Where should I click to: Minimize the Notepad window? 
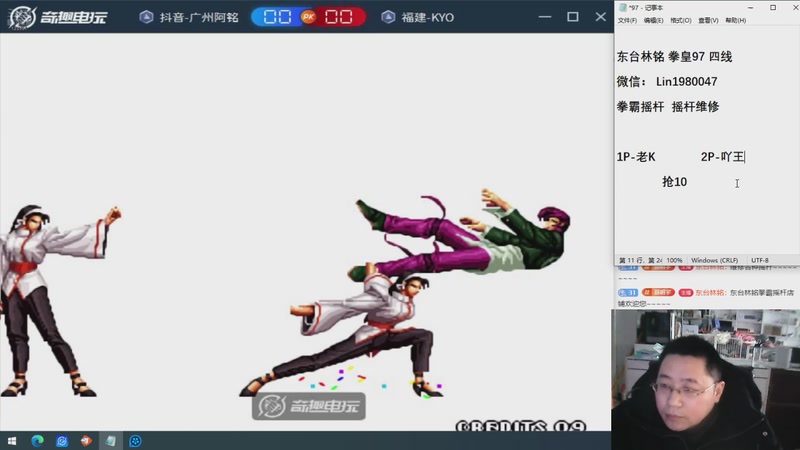[751, 8]
